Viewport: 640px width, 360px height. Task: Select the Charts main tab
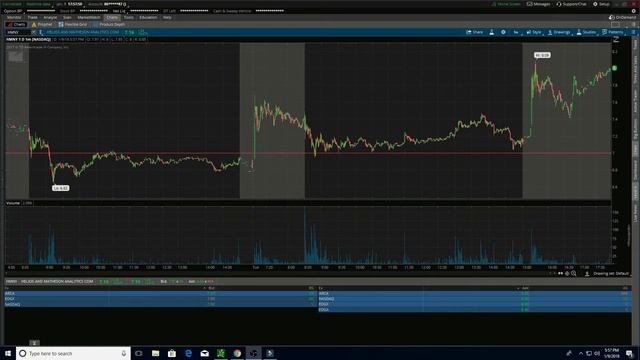112,18
